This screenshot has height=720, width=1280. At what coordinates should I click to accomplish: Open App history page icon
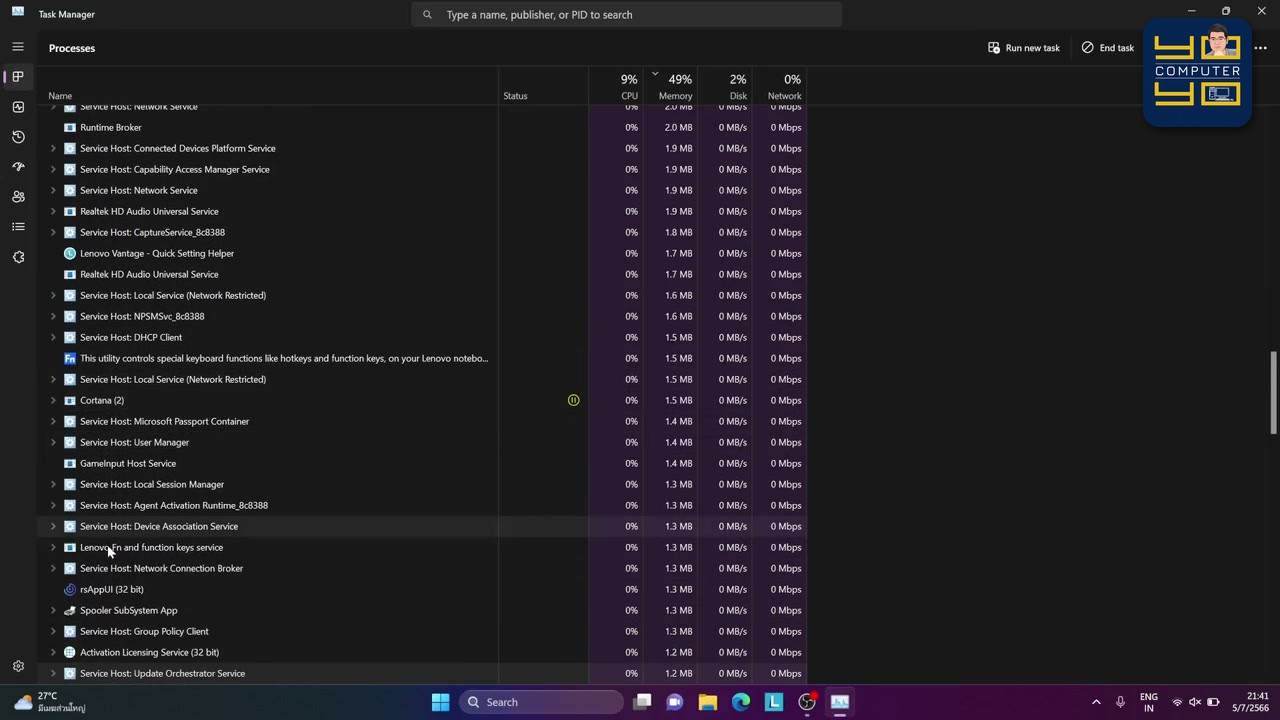pyautogui.click(x=18, y=137)
